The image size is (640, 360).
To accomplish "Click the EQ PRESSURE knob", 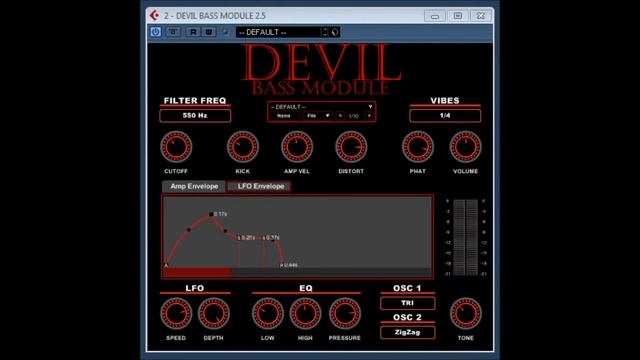I will click(x=344, y=313).
